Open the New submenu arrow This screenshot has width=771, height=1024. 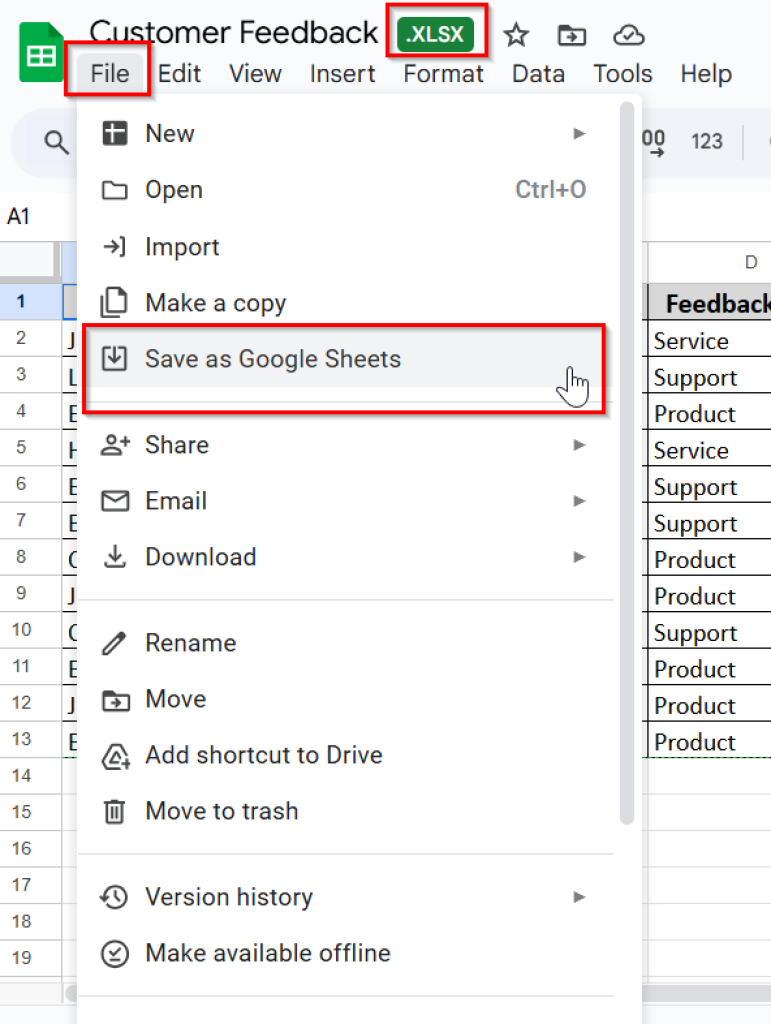point(580,133)
